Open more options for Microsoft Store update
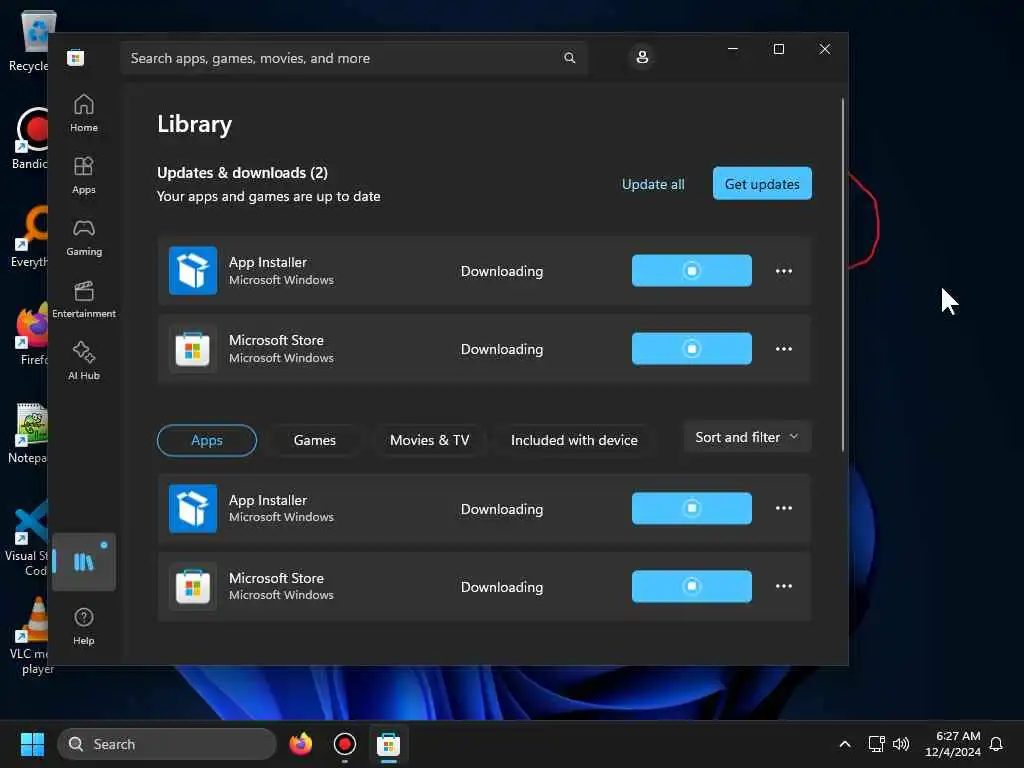The height and width of the screenshot is (768, 1024). 784,349
